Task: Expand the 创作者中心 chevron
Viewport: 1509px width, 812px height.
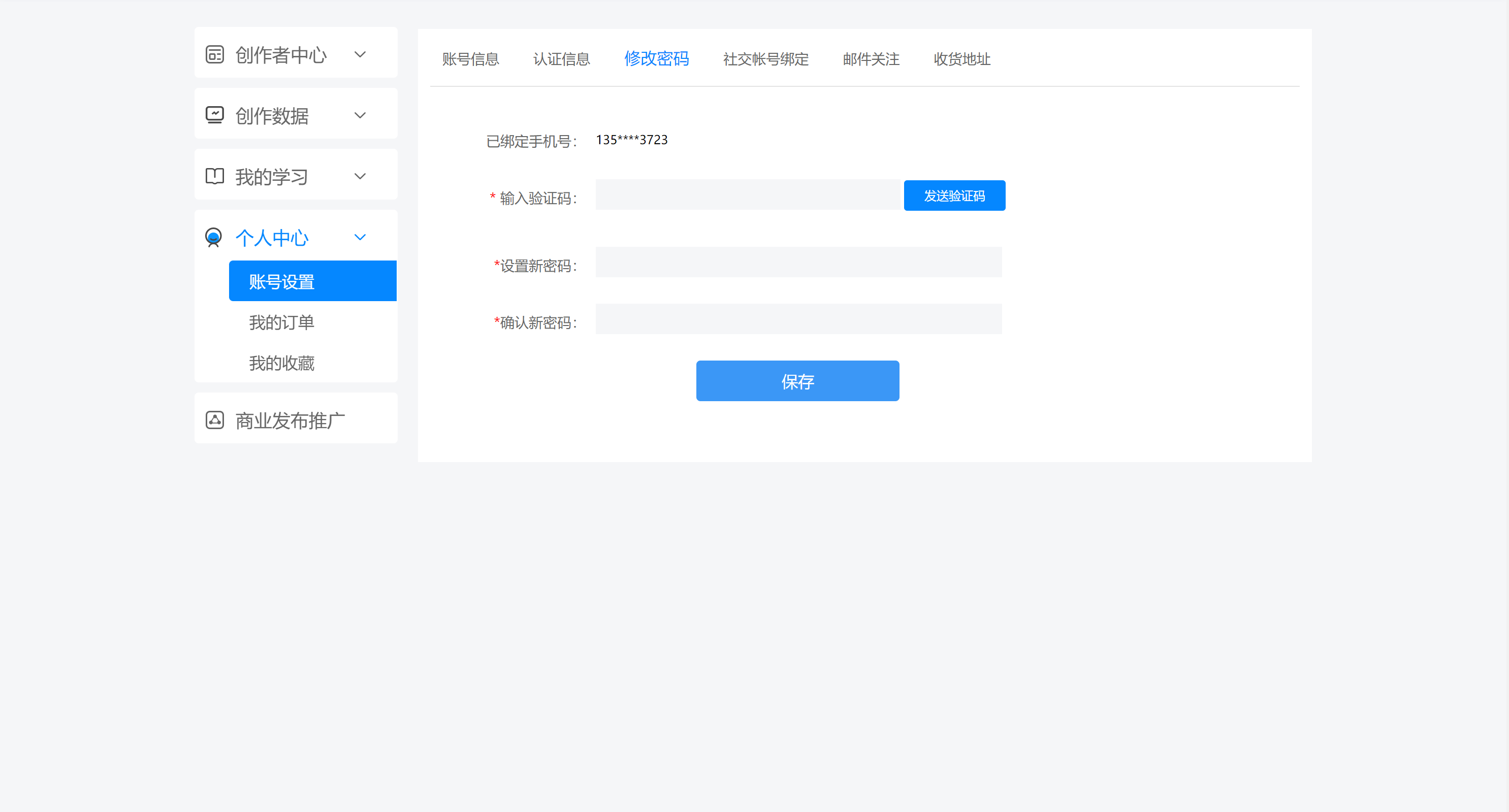Action: [360, 54]
